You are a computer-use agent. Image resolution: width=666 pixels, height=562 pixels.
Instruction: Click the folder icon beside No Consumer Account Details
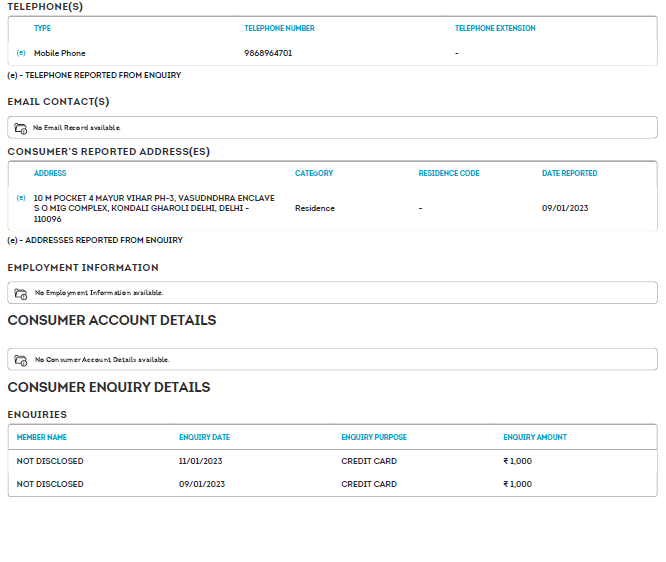coord(21,359)
